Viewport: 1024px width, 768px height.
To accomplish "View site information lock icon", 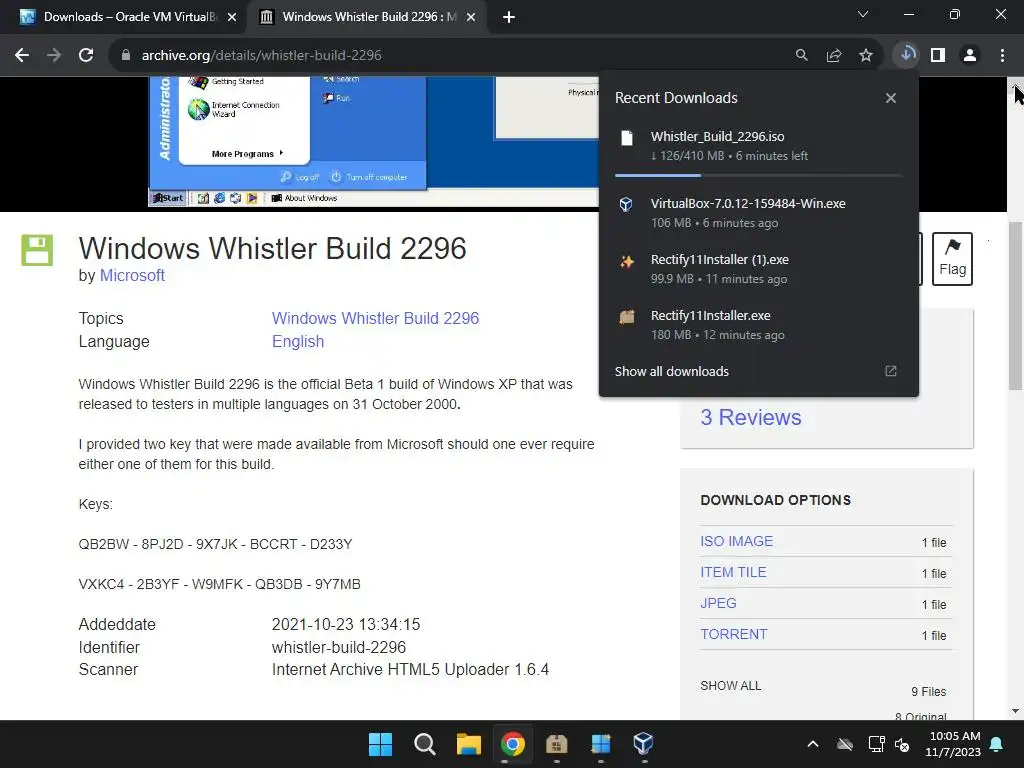I will (x=125, y=56).
